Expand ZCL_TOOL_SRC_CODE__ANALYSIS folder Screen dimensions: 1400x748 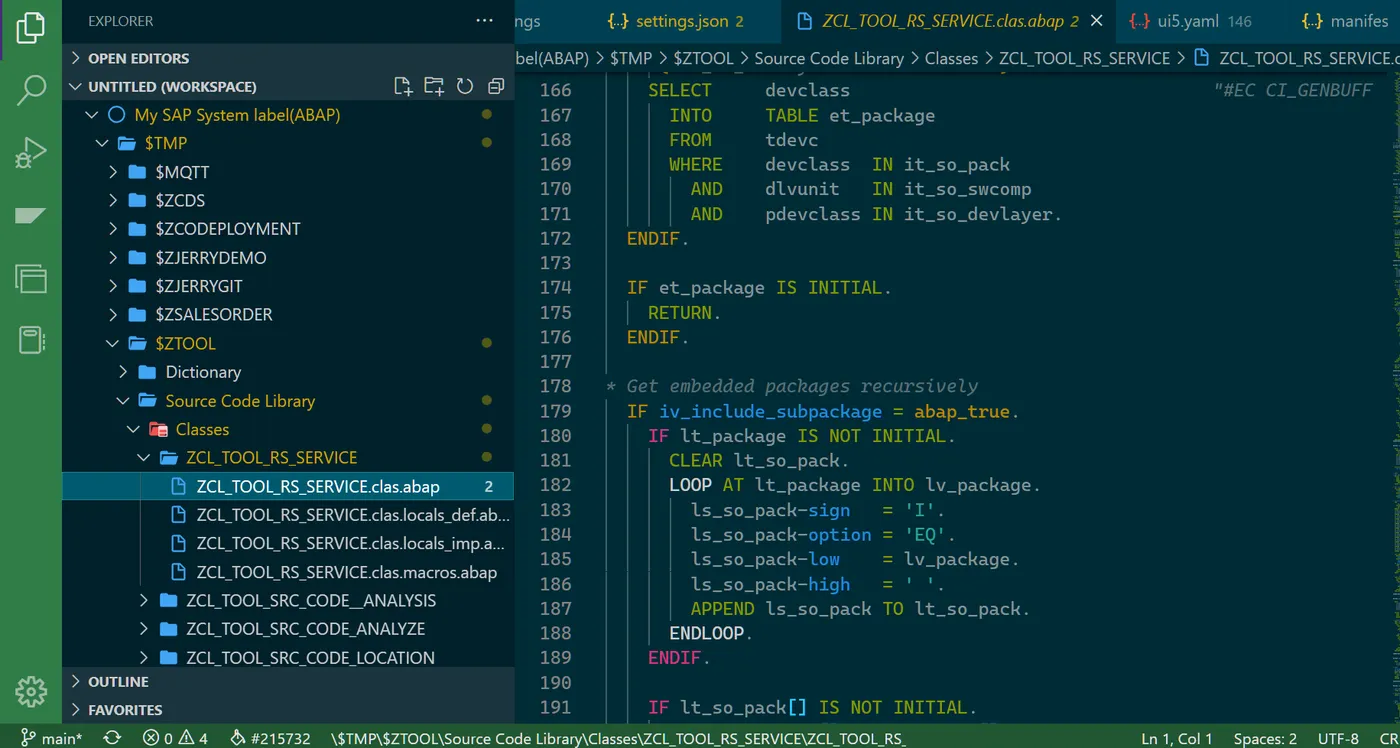click(288, 601)
